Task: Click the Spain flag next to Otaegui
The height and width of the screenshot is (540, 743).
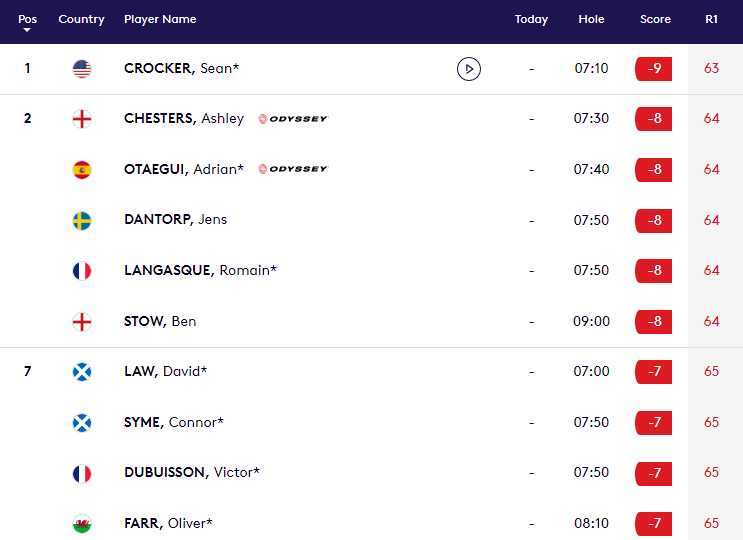Action: click(x=82, y=170)
